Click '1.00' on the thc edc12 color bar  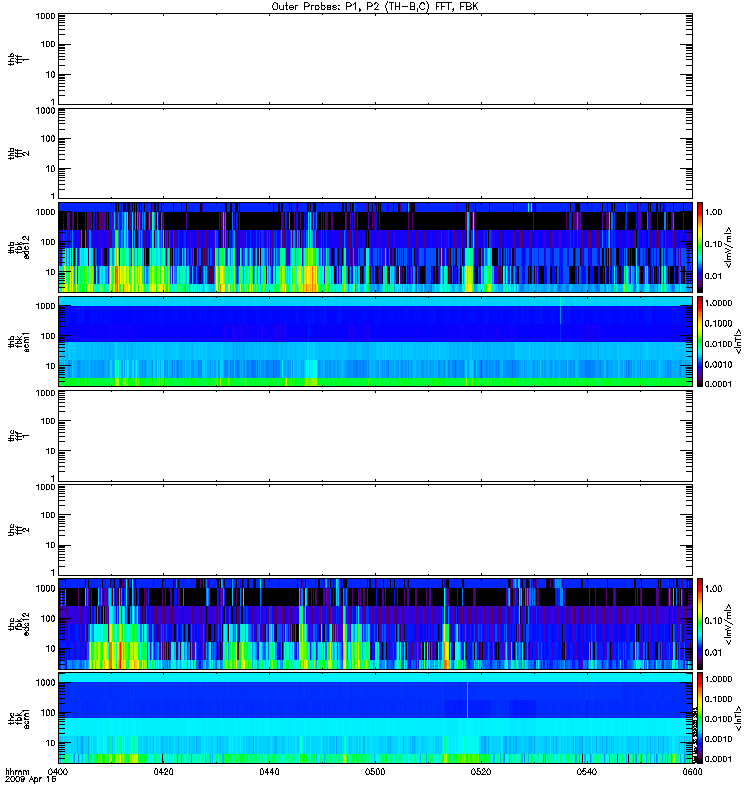pos(713,589)
